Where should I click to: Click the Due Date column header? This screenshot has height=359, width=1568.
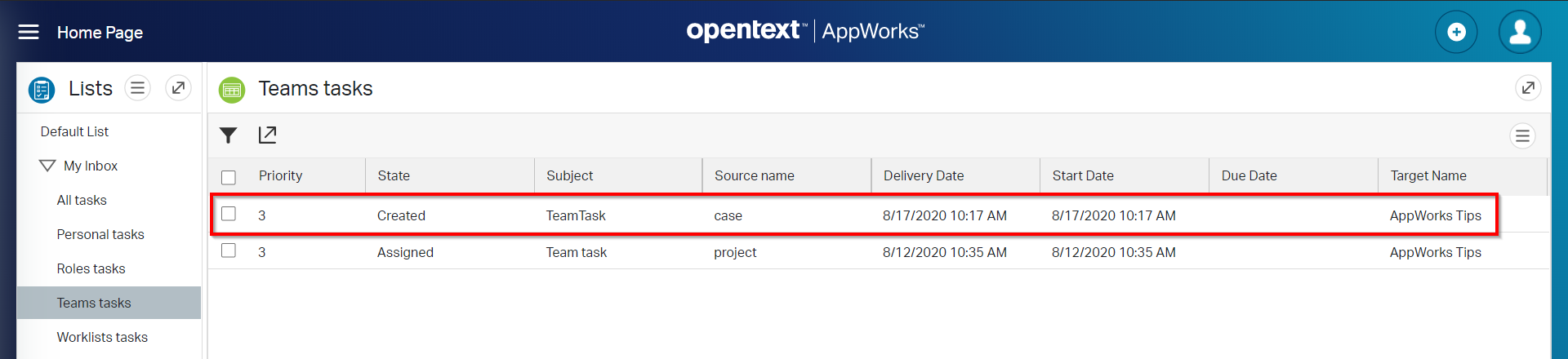(x=1249, y=176)
